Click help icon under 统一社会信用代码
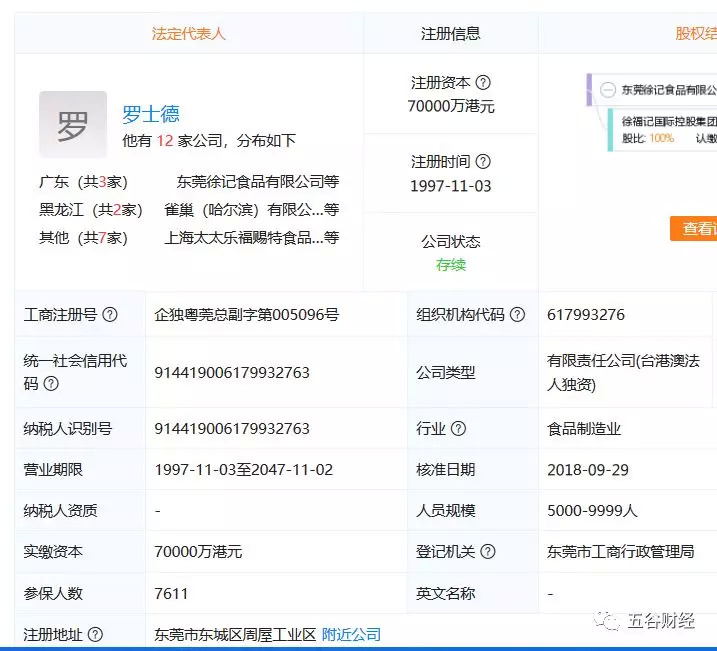This screenshot has width=717, height=651. pyautogui.click(x=51, y=383)
